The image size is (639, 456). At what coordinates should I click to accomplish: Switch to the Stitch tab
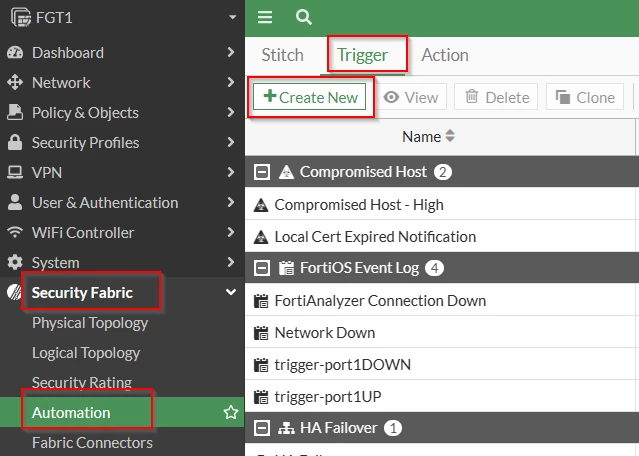[282, 55]
